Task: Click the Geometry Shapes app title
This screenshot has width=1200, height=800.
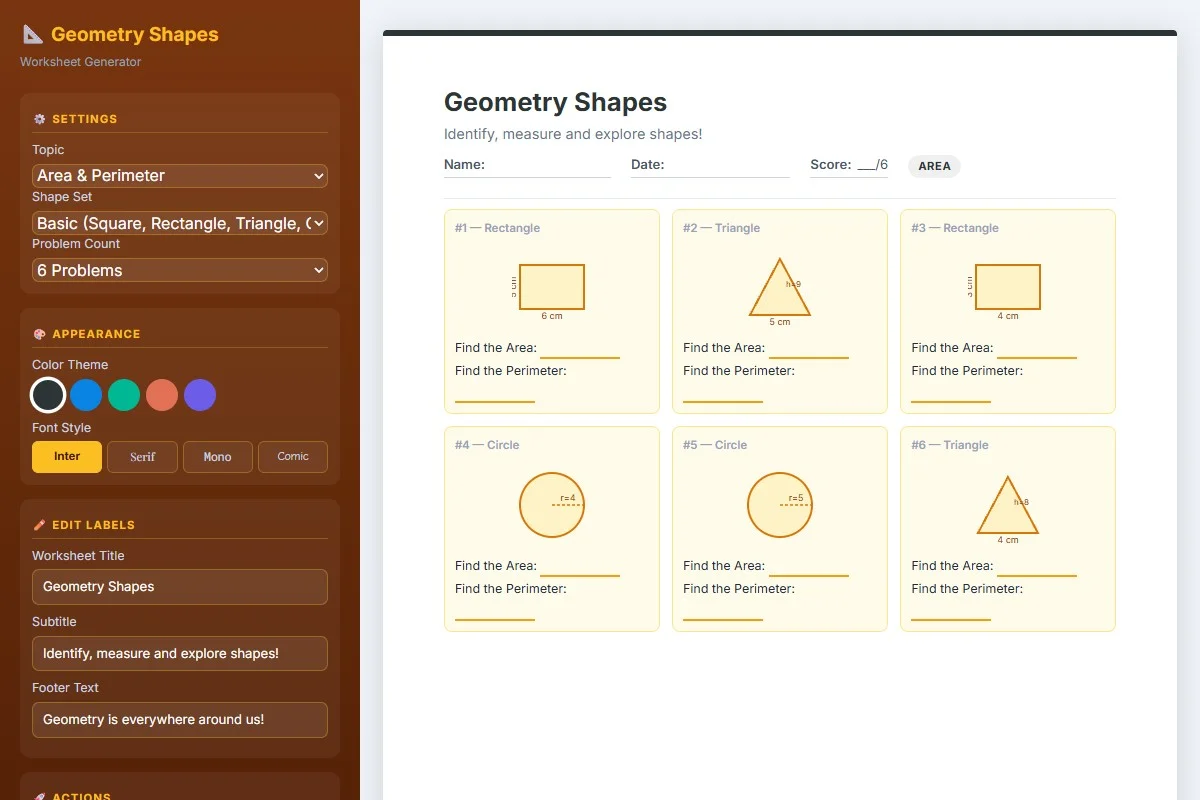Action: (x=135, y=34)
